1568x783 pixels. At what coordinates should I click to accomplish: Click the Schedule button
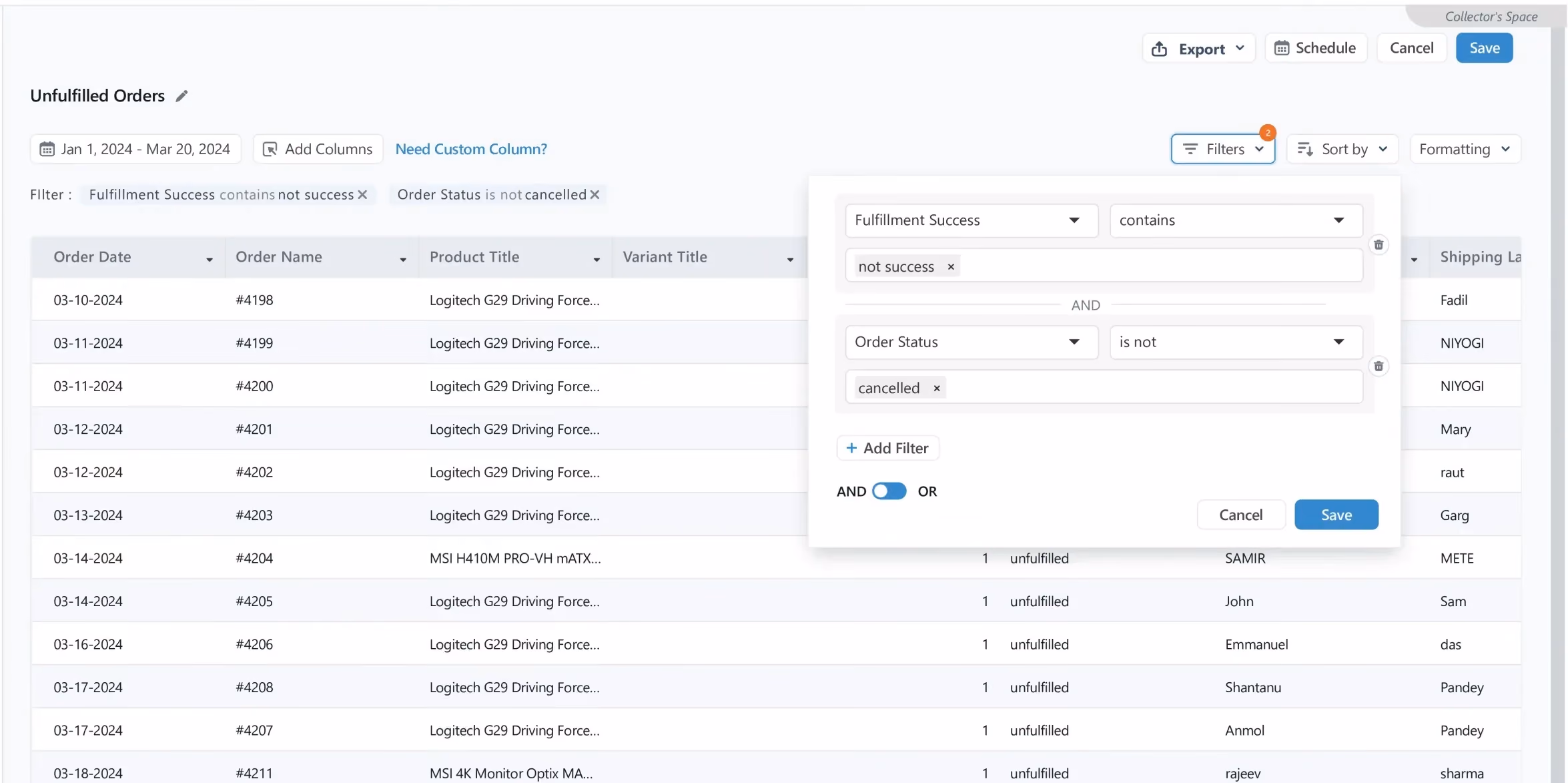1316,48
